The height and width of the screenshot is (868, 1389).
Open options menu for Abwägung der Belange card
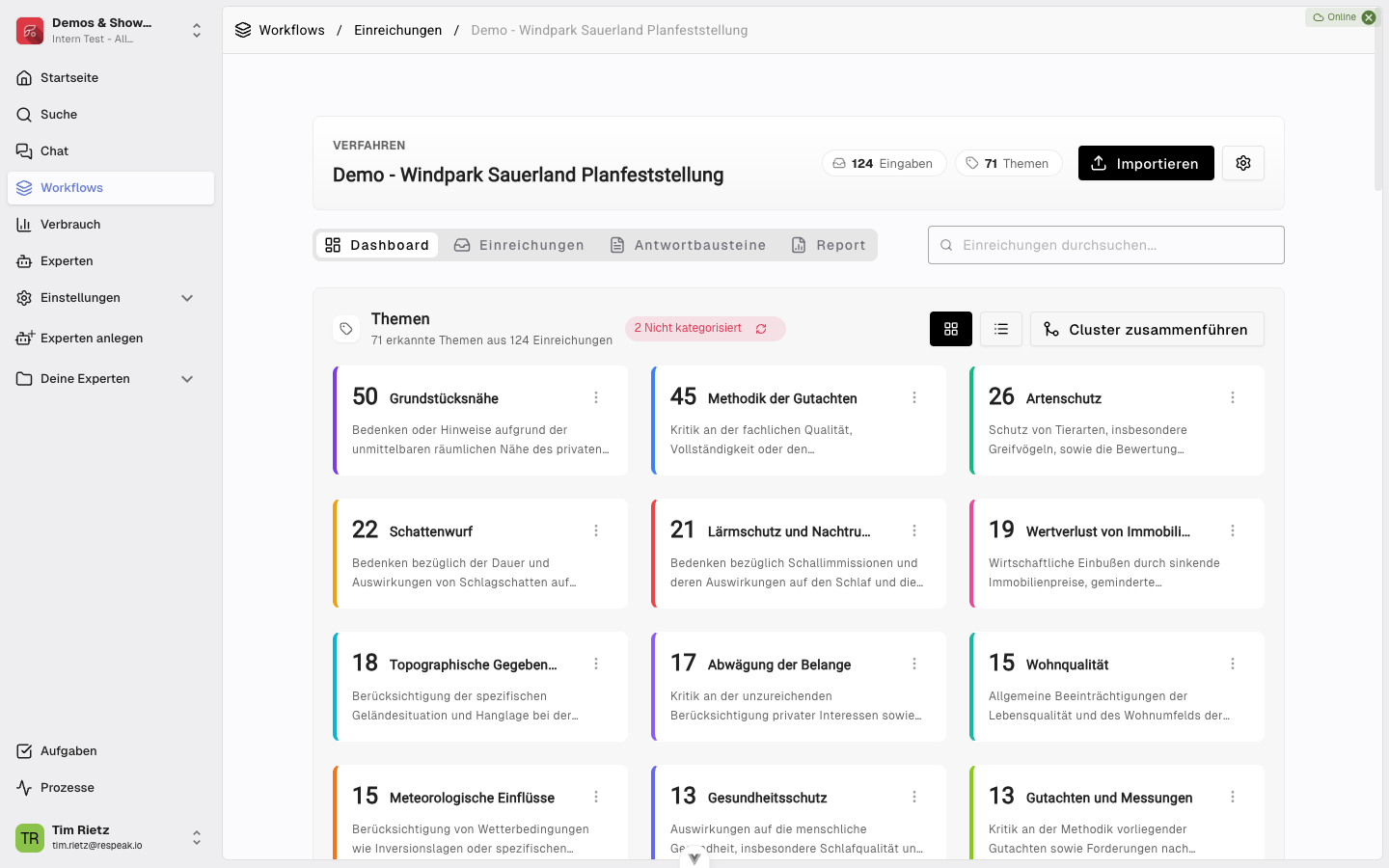click(x=914, y=664)
